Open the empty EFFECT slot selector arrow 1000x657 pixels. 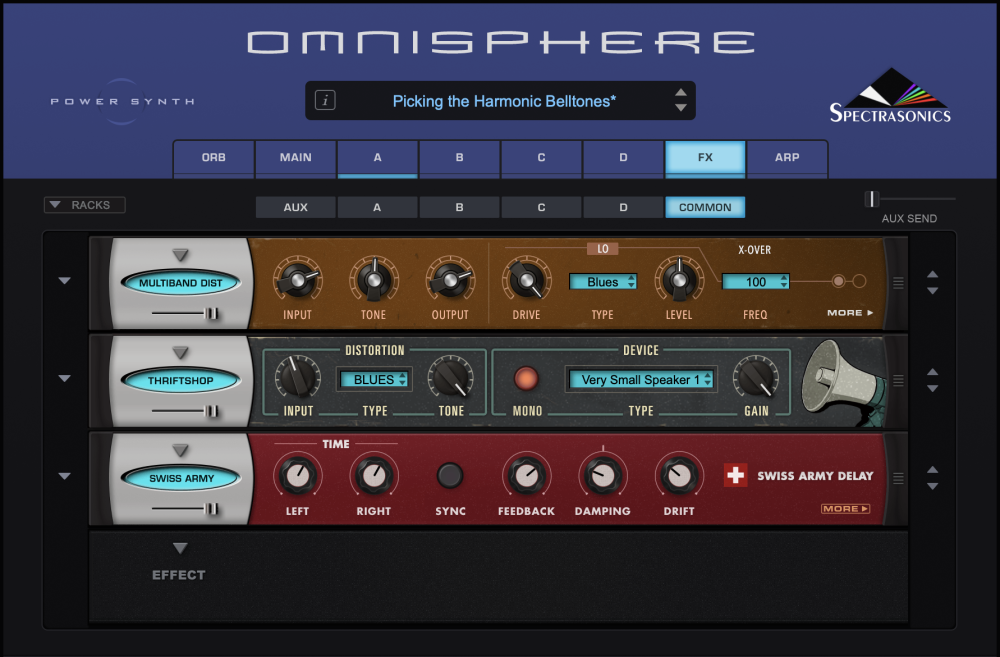tap(180, 548)
